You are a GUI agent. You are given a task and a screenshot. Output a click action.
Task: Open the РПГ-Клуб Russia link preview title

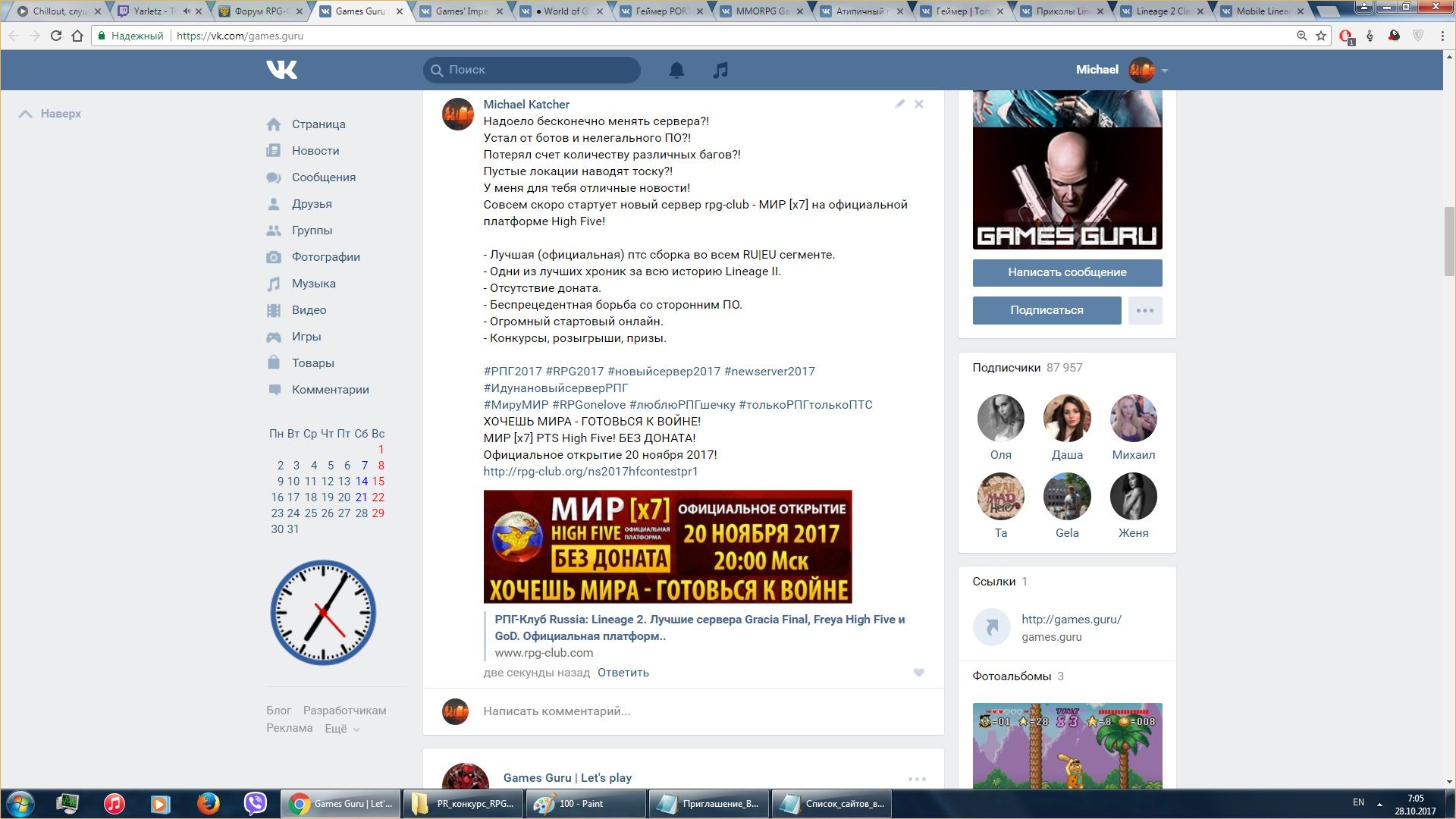click(x=699, y=628)
